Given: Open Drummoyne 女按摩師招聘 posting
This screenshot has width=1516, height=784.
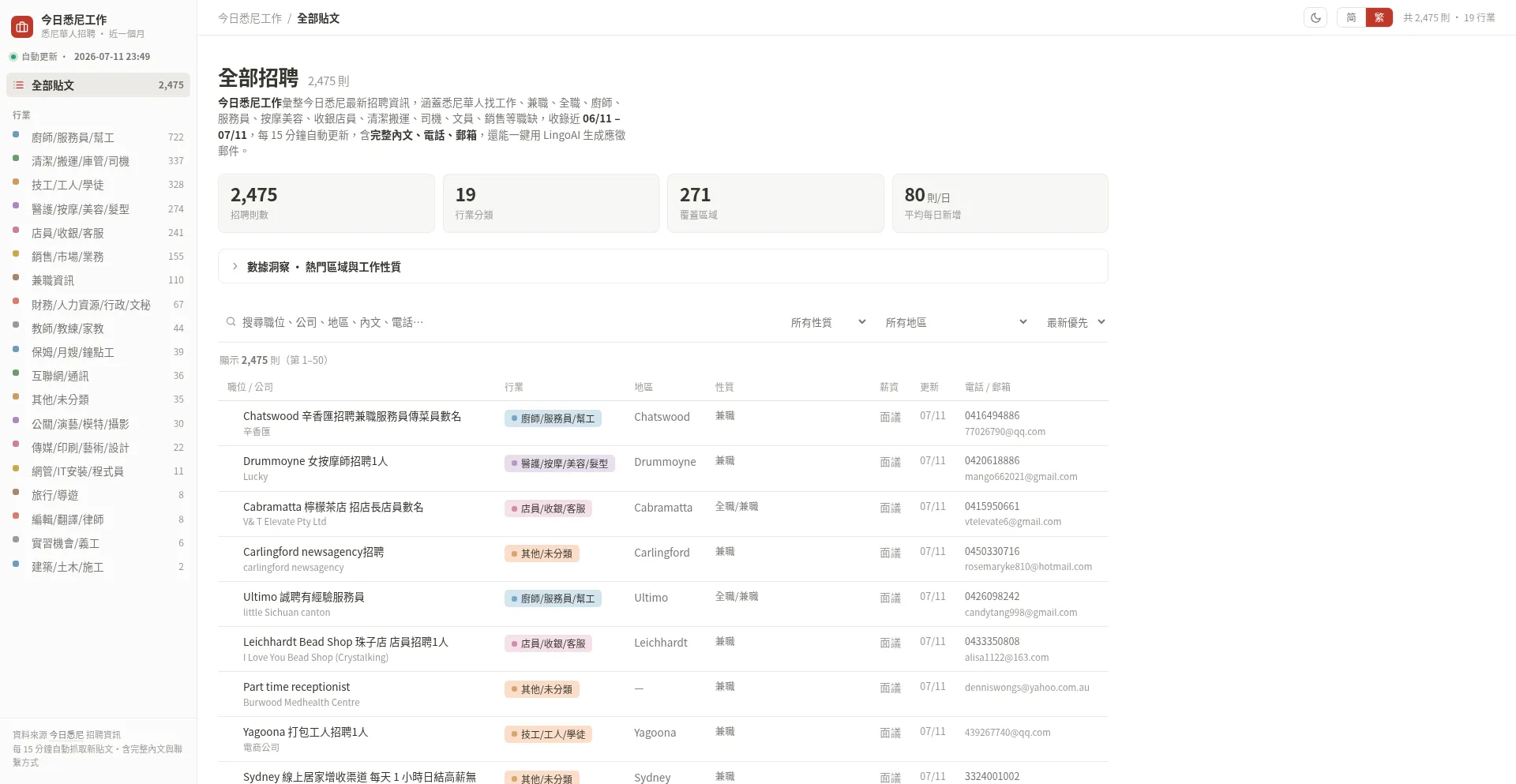Looking at the screenshot, I should [x=315, y=461].
